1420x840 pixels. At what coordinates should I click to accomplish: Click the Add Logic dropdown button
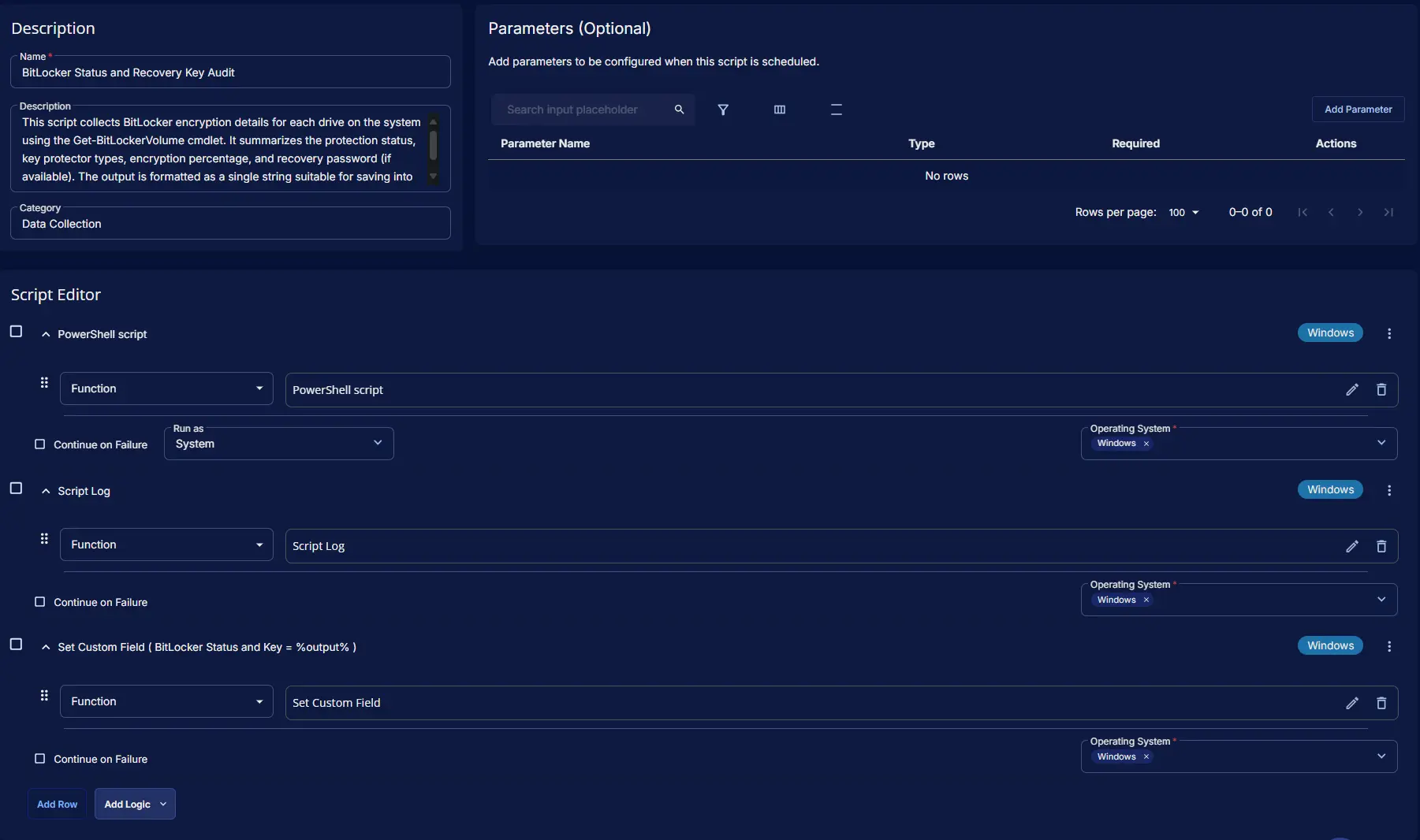point(135,804)
